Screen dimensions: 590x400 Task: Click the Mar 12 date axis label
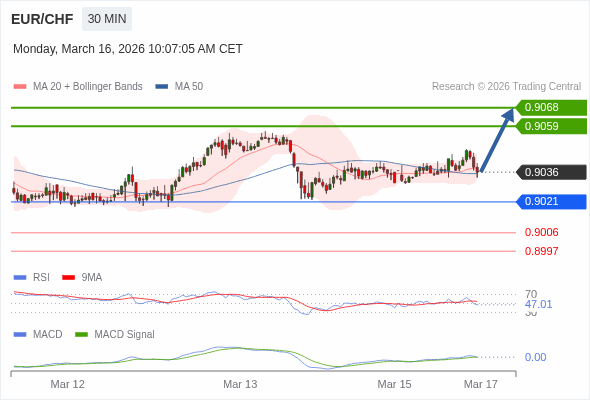(68, 384)
